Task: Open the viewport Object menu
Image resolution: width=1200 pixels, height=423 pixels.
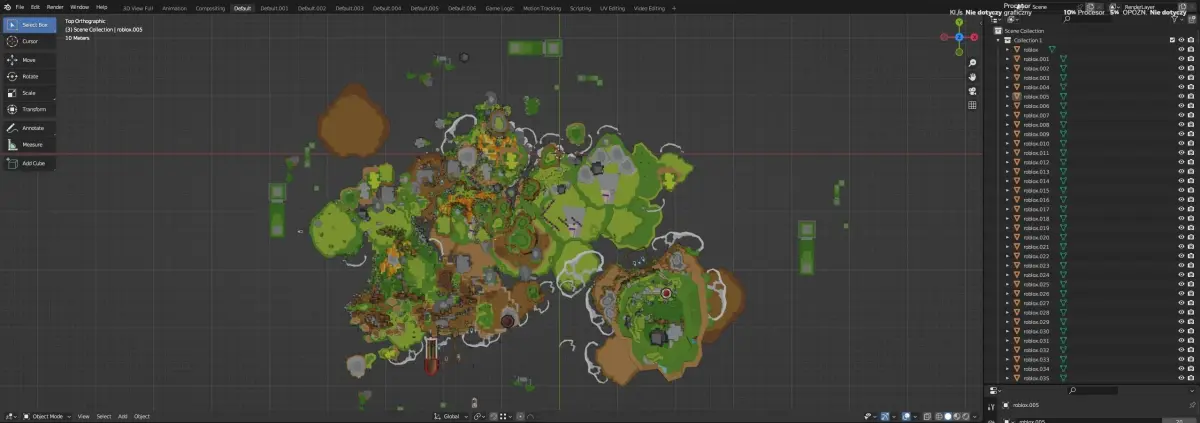Action: (142, 416)
